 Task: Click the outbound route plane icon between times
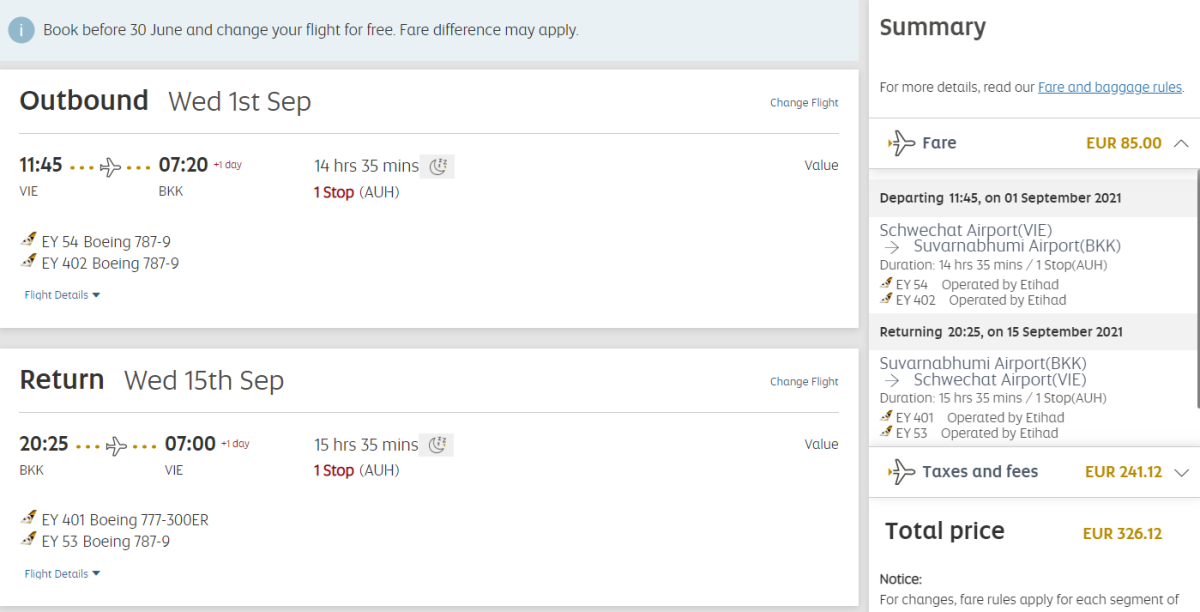pyautogui.click(x=110, y=166)
